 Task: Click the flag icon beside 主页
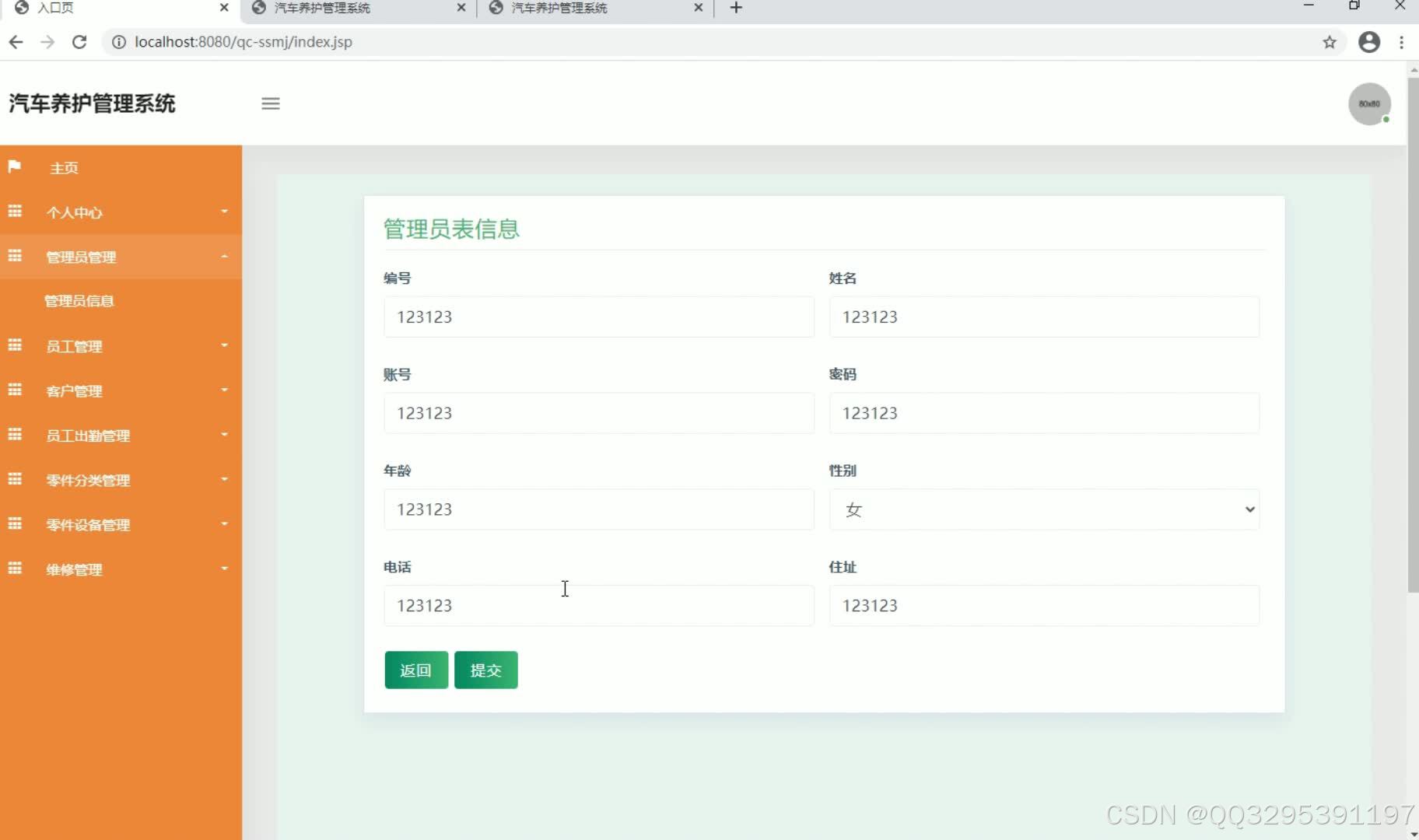14,166
